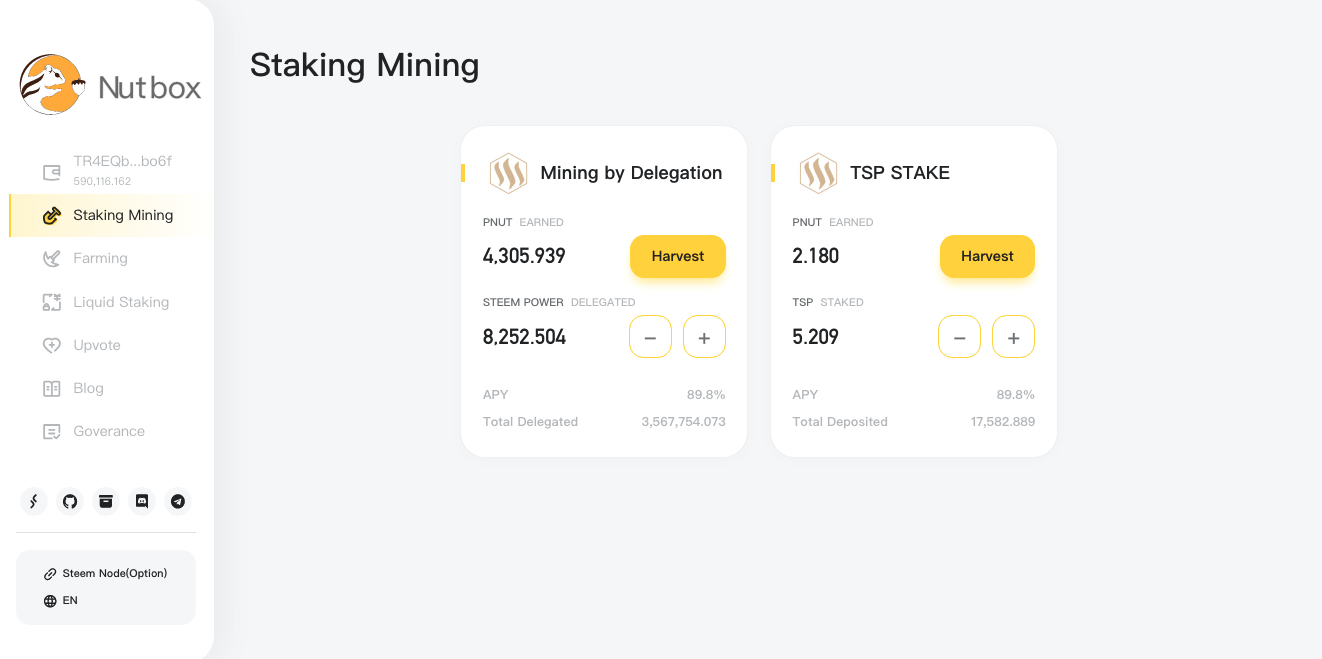Click the archive box icon
1322x659 pixels.
(106, 501)
